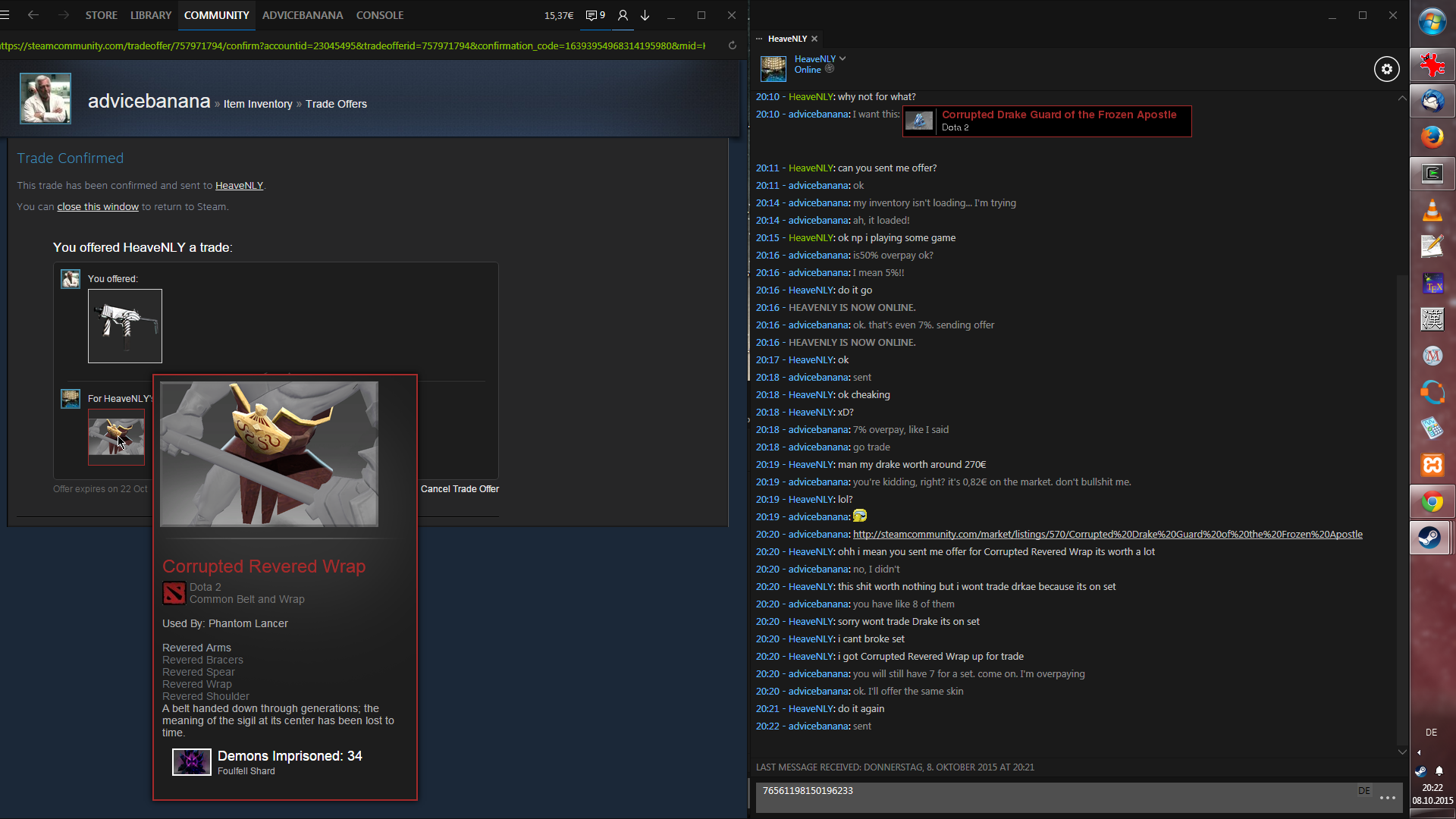The height and width of the screenshot is (819, 1456).
Task: Click Cancel Trade Offer
Action: point(460,489)
